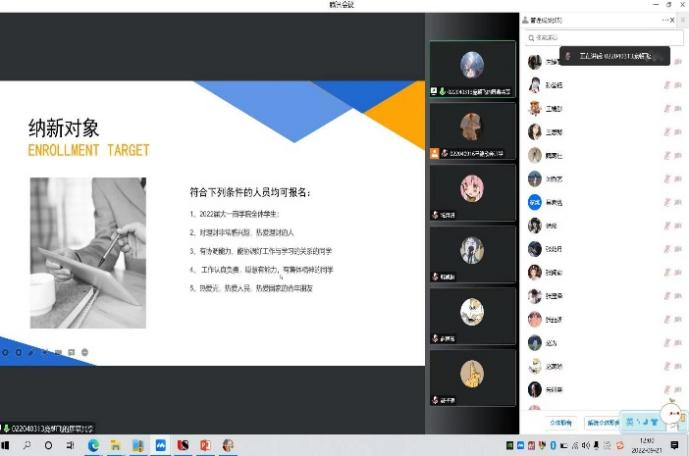689x456 pixels.
Task: Open File Explorer from the taskbar
Action: 116,445
